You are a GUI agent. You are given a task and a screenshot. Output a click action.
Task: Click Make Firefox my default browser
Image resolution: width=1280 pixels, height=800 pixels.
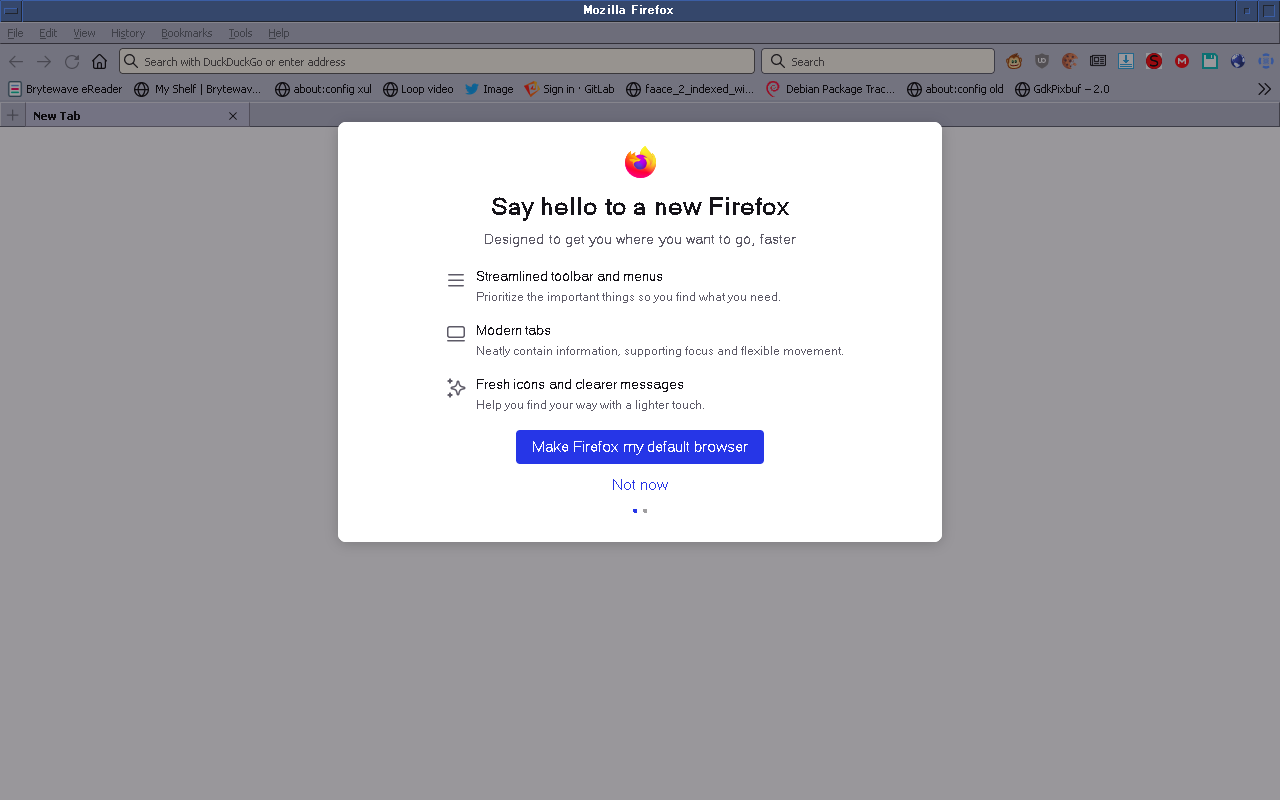[640, 447]
